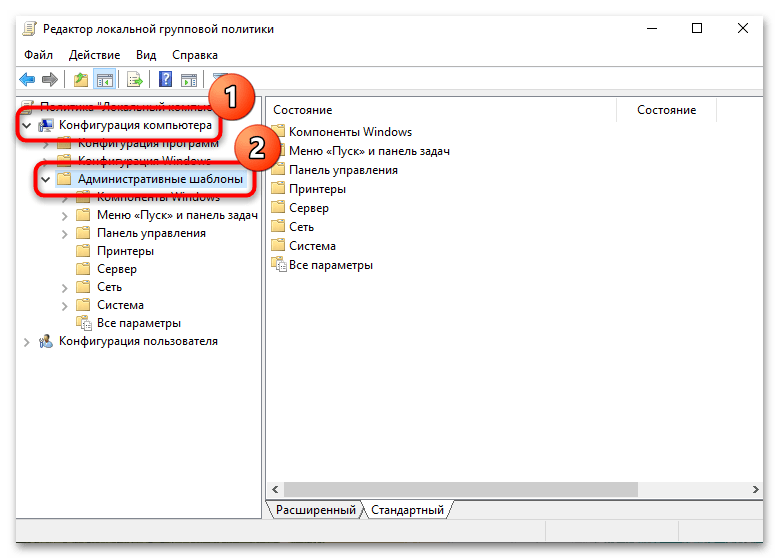
Task: Select Сеть in the tree
Action: pyautogui.click(x=109, y=287)
